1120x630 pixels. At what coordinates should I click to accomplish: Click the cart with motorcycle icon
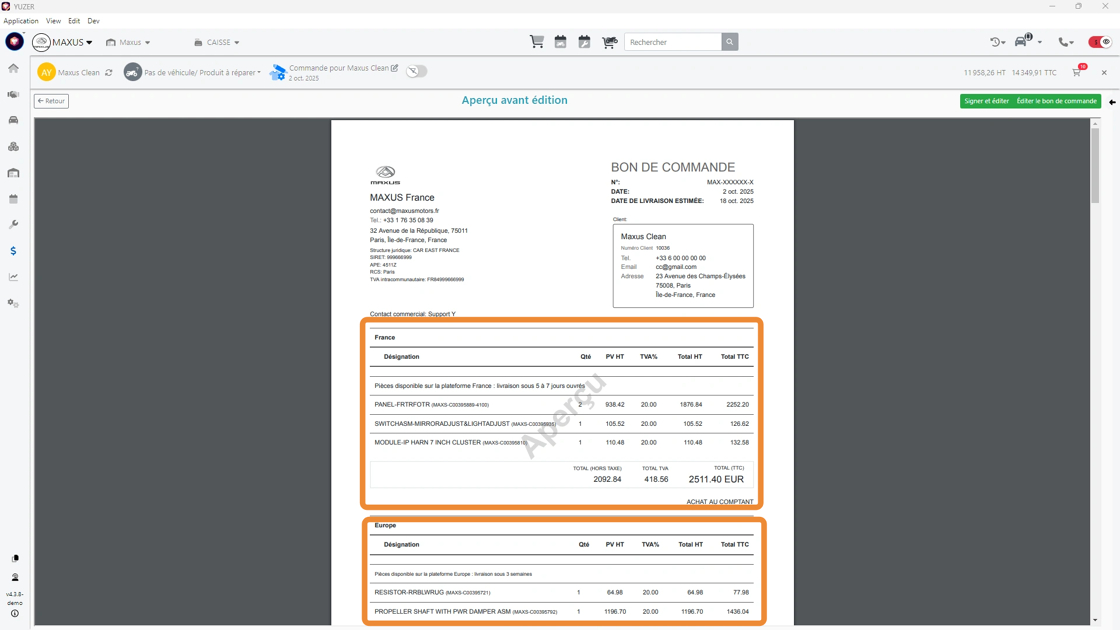click(609, 42)
